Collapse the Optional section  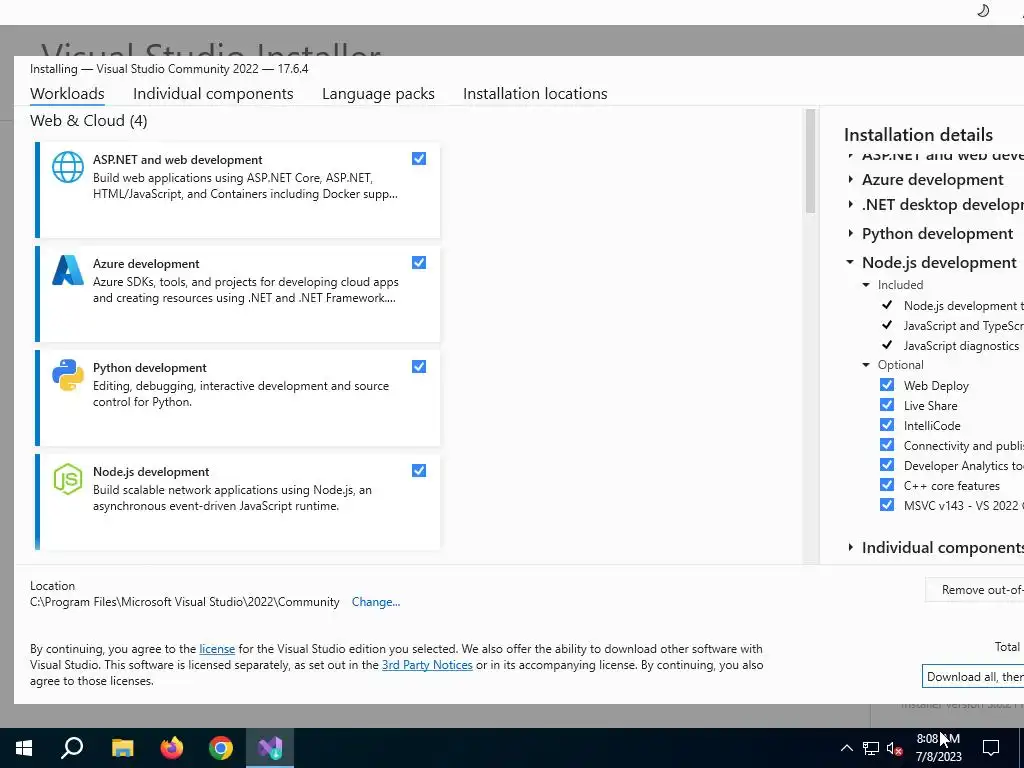[866, 365]
